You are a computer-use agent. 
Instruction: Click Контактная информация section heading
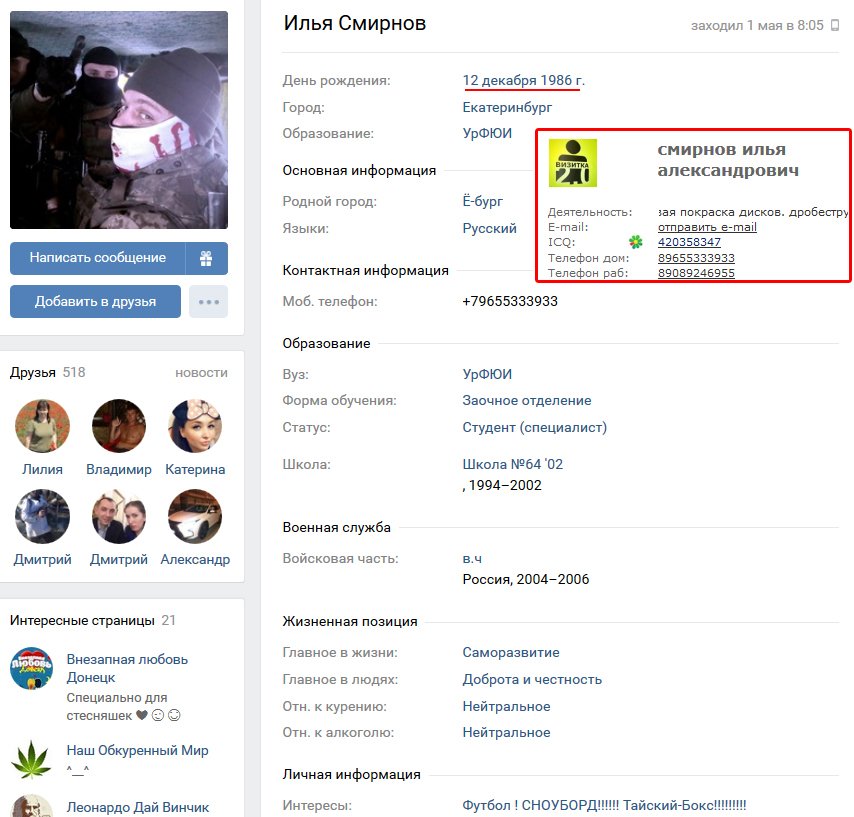pyautogui.click(x=365, y=271)
